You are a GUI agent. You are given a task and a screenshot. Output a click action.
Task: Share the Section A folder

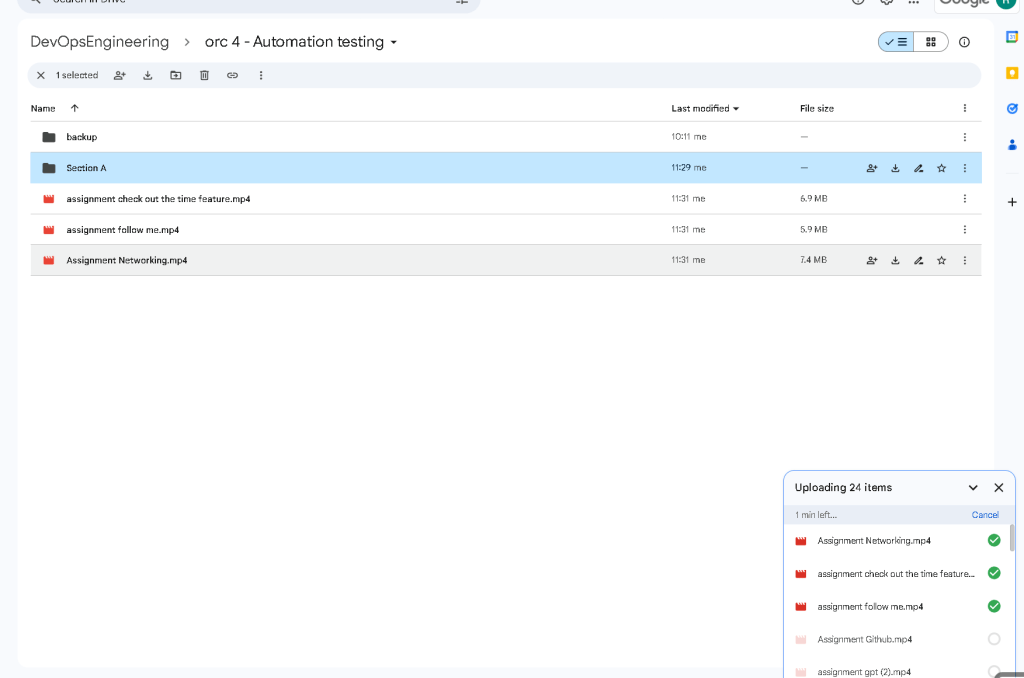coord(872,169)
